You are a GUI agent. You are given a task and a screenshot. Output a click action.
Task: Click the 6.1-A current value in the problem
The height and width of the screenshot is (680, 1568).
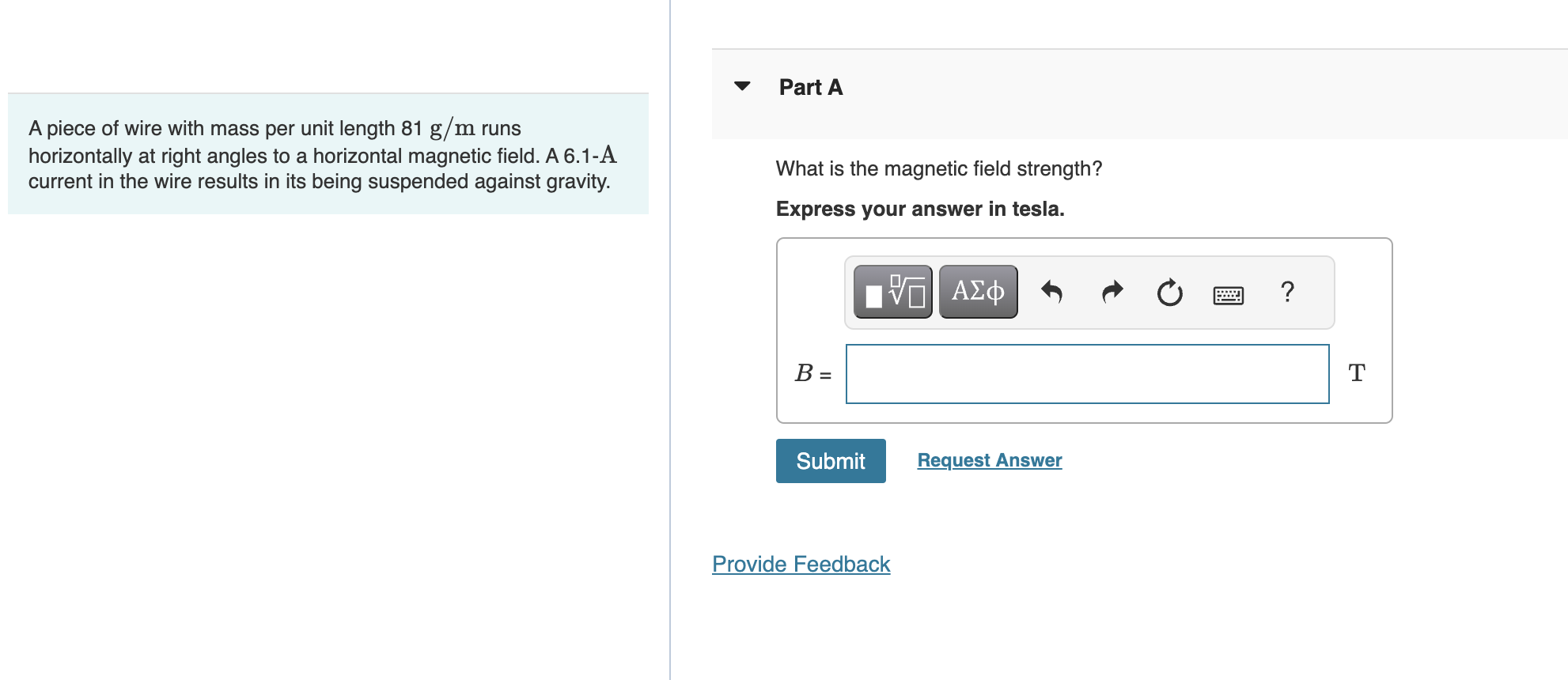pyautogui.click(x=589, y=155)
